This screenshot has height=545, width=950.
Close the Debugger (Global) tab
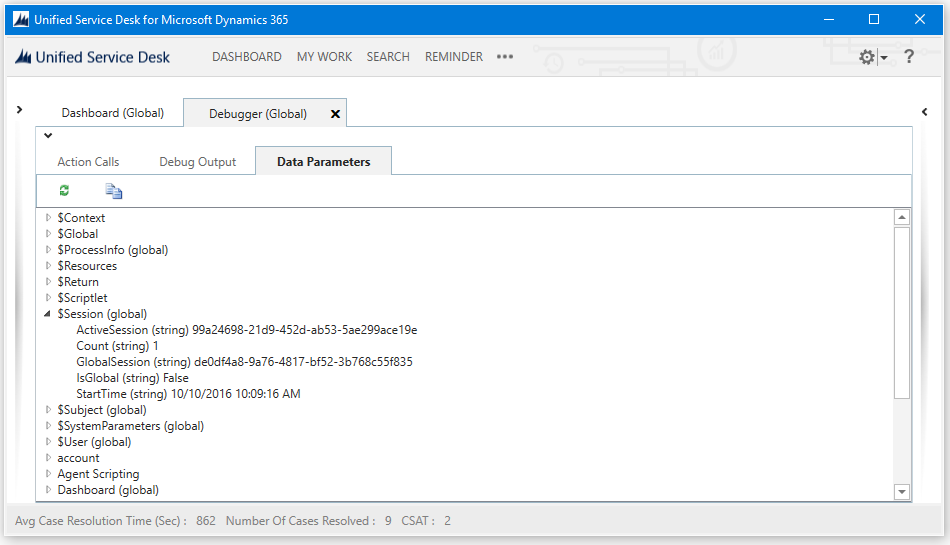pos(335,114)
